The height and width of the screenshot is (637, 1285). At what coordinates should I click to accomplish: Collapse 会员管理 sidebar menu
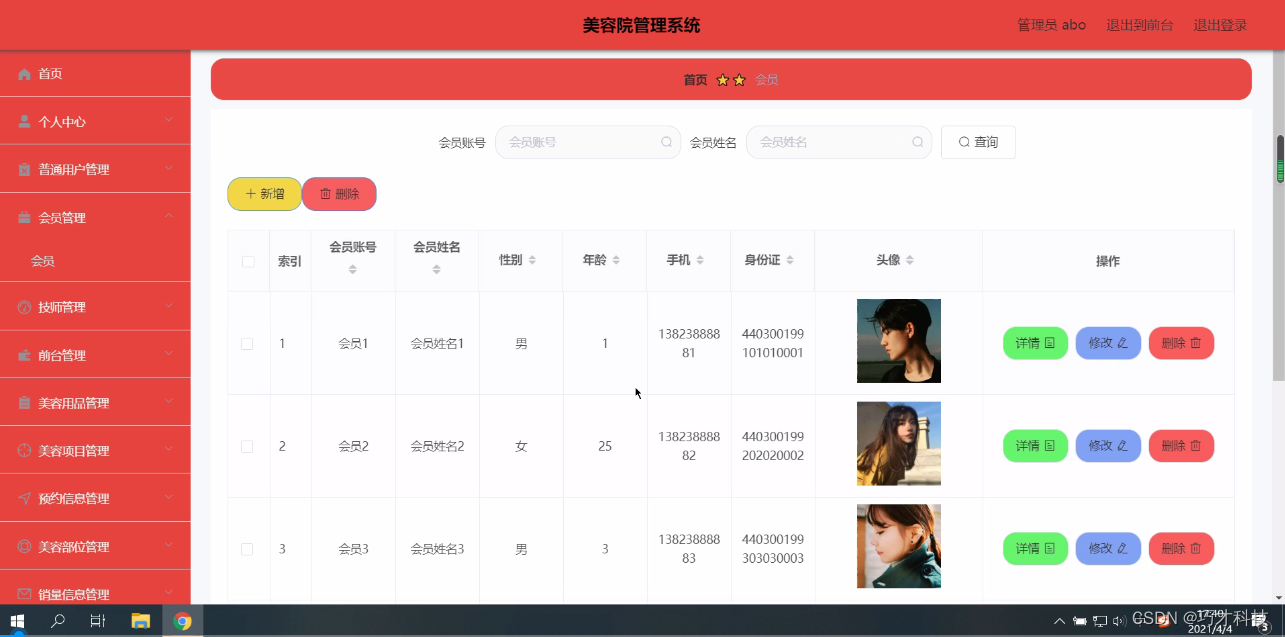(x=95, y=217)
